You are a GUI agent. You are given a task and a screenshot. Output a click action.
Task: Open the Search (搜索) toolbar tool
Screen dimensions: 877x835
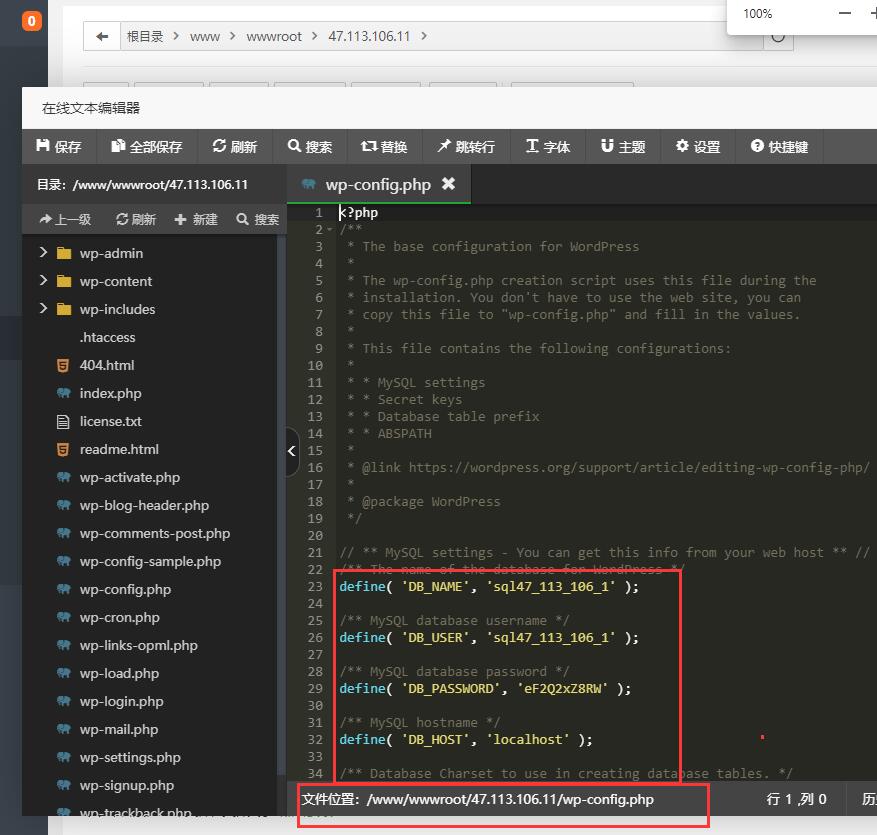pos(310,147)
